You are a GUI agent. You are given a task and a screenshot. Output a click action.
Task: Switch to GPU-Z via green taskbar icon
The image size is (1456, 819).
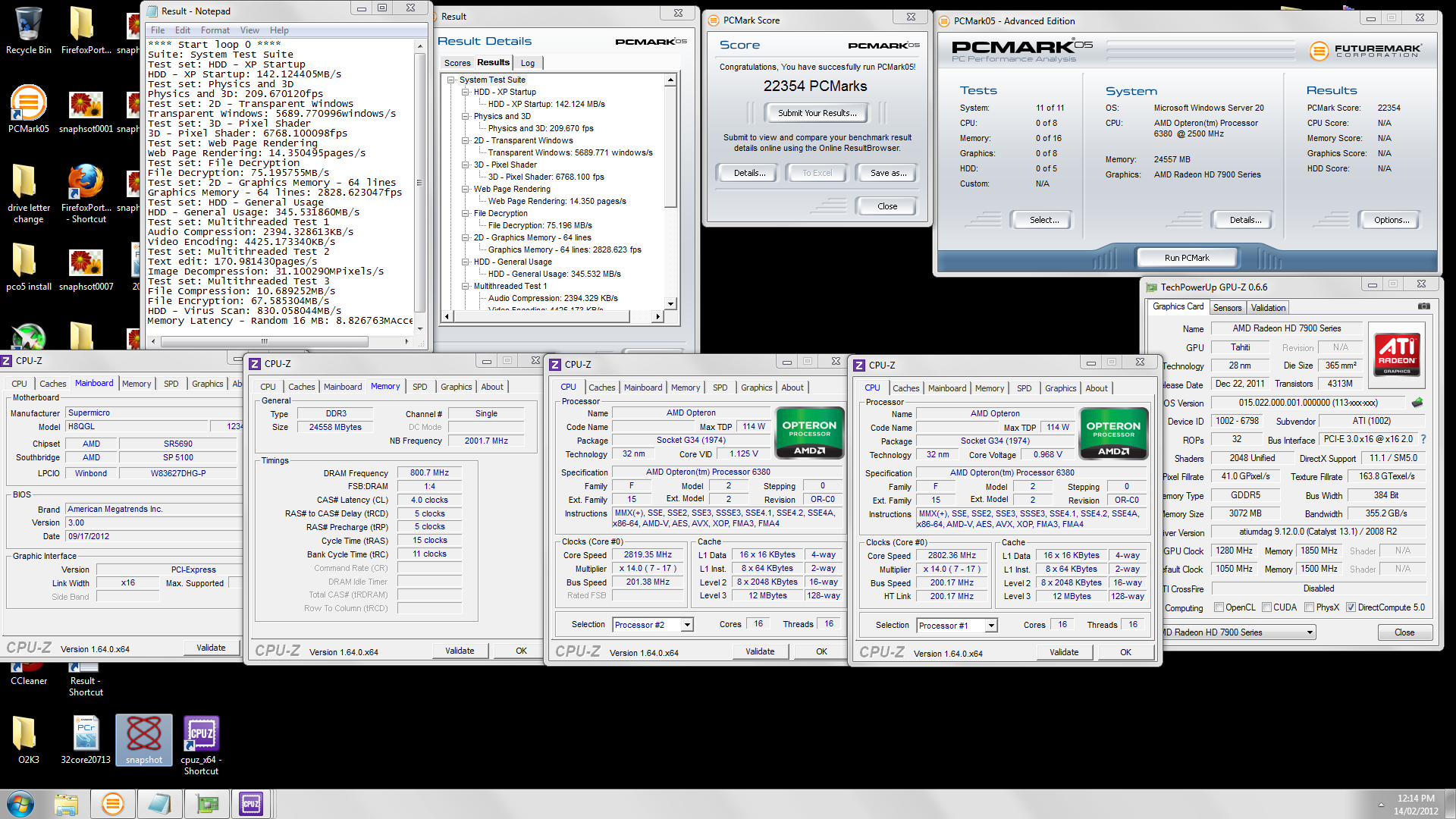point(206,804)
